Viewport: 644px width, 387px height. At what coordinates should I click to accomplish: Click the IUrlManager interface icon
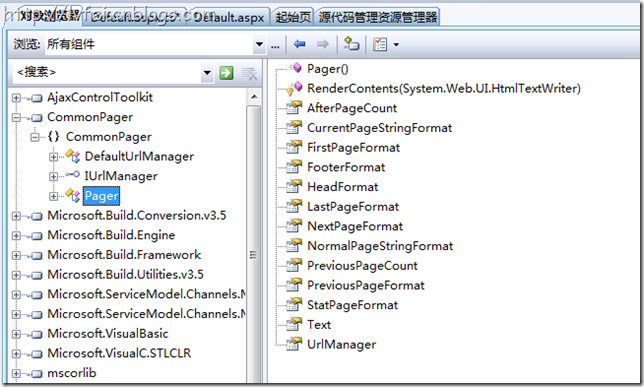73,175
